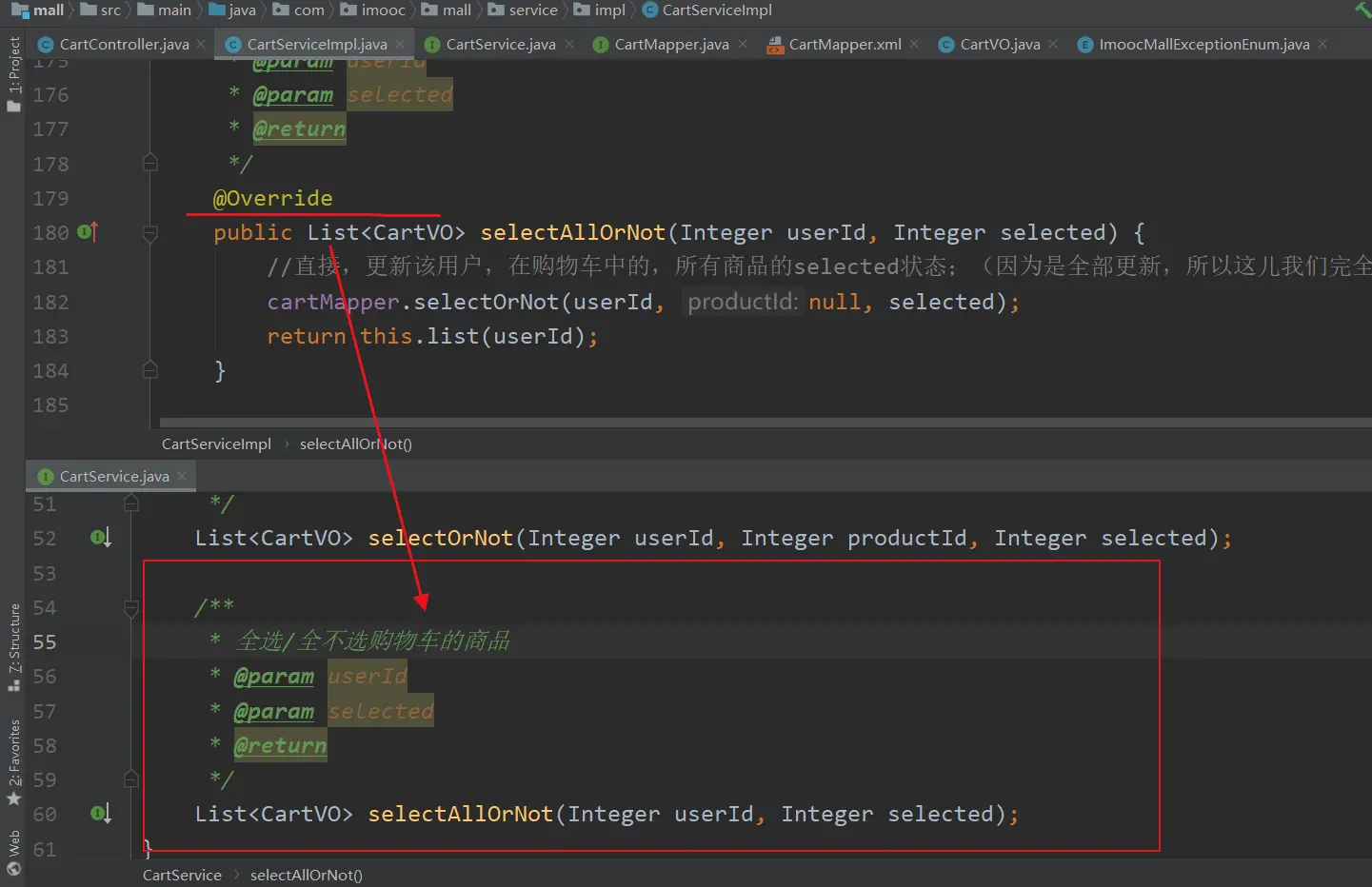
Task: Open the Project tool window
Action: click(13, 74)
